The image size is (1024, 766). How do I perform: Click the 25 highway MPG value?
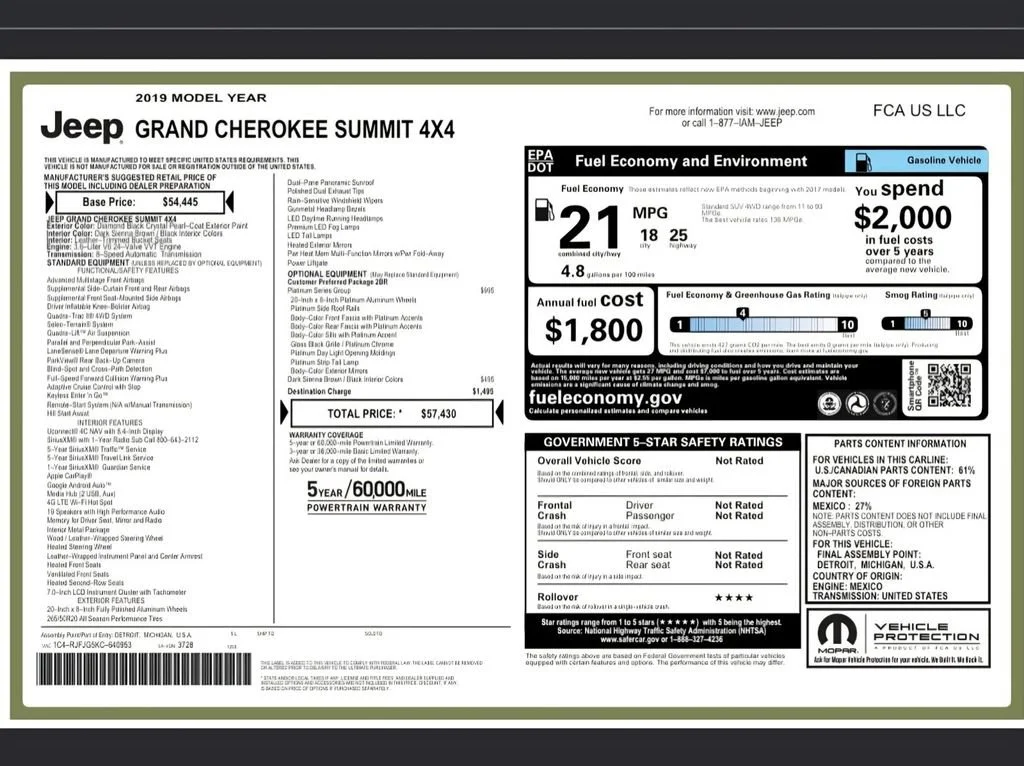coord(679,235)
